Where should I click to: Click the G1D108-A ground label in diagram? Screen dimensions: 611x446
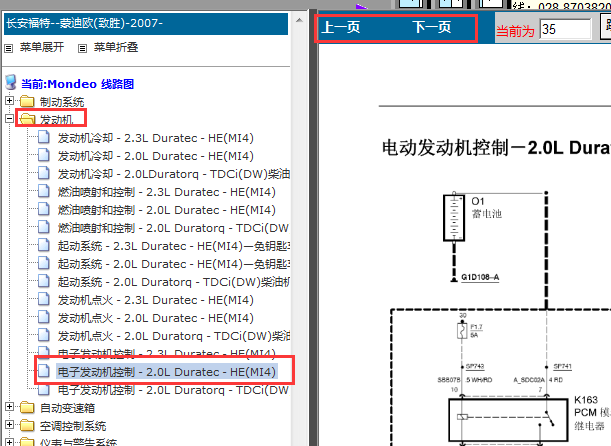(480, 277)
